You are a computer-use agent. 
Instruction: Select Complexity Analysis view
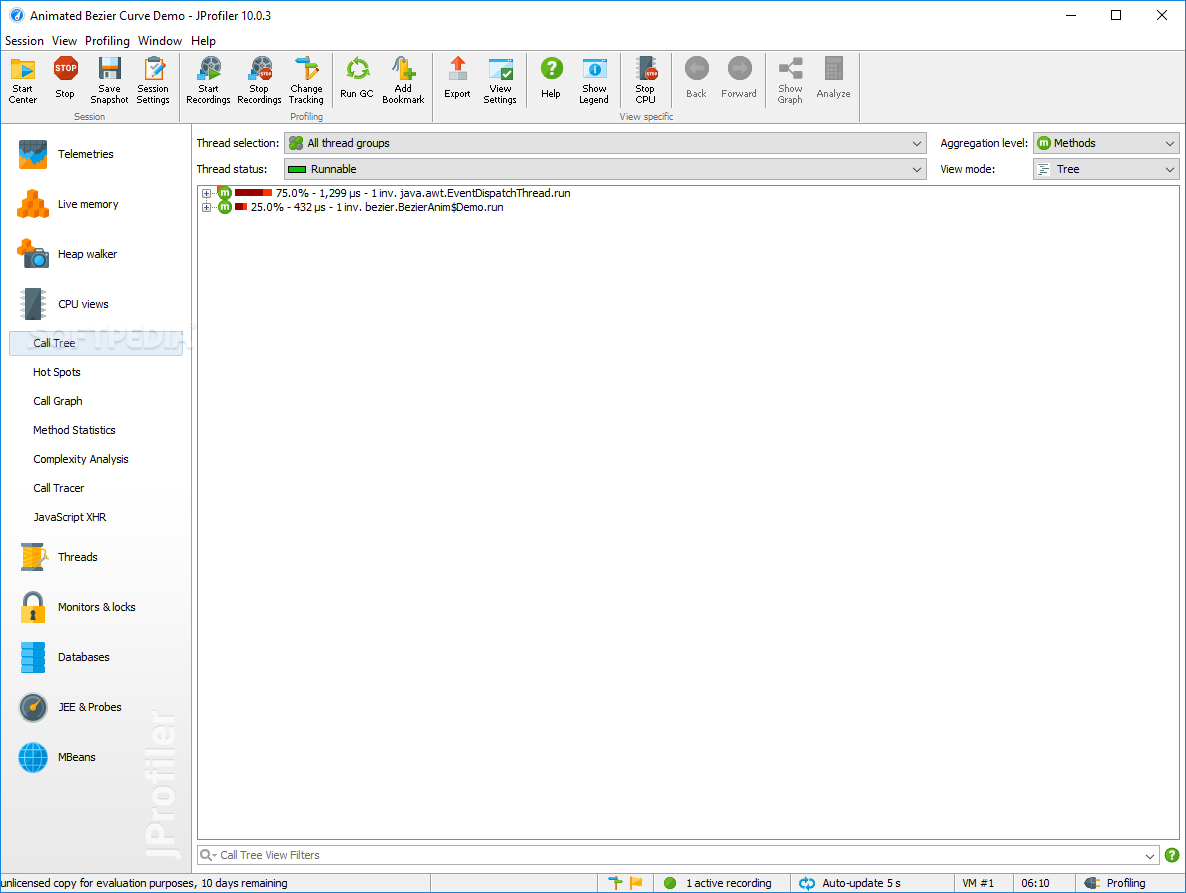tap(81, 459)
